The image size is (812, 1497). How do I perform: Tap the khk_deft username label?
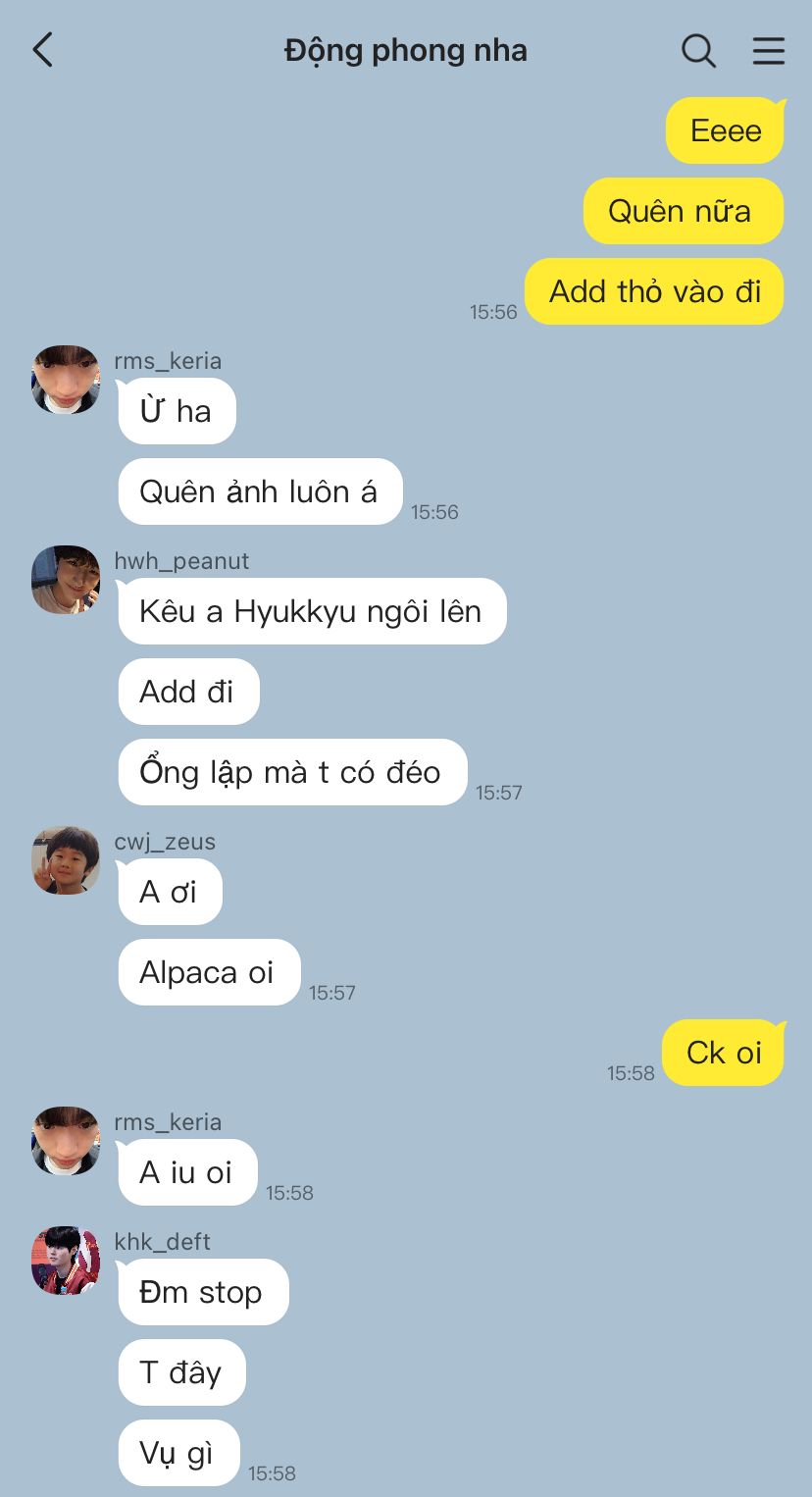pos(163,1241)
